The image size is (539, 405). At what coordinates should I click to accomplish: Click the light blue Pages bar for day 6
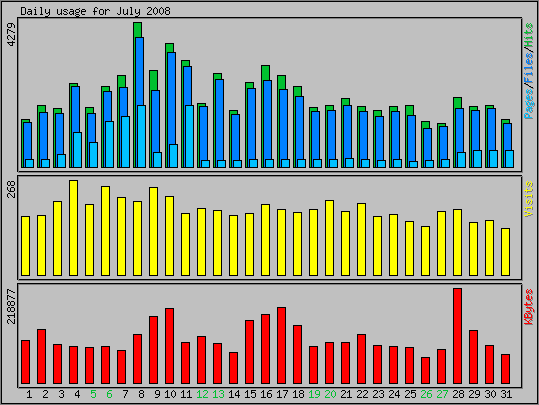pyautogui.click(x=110, y=144)
